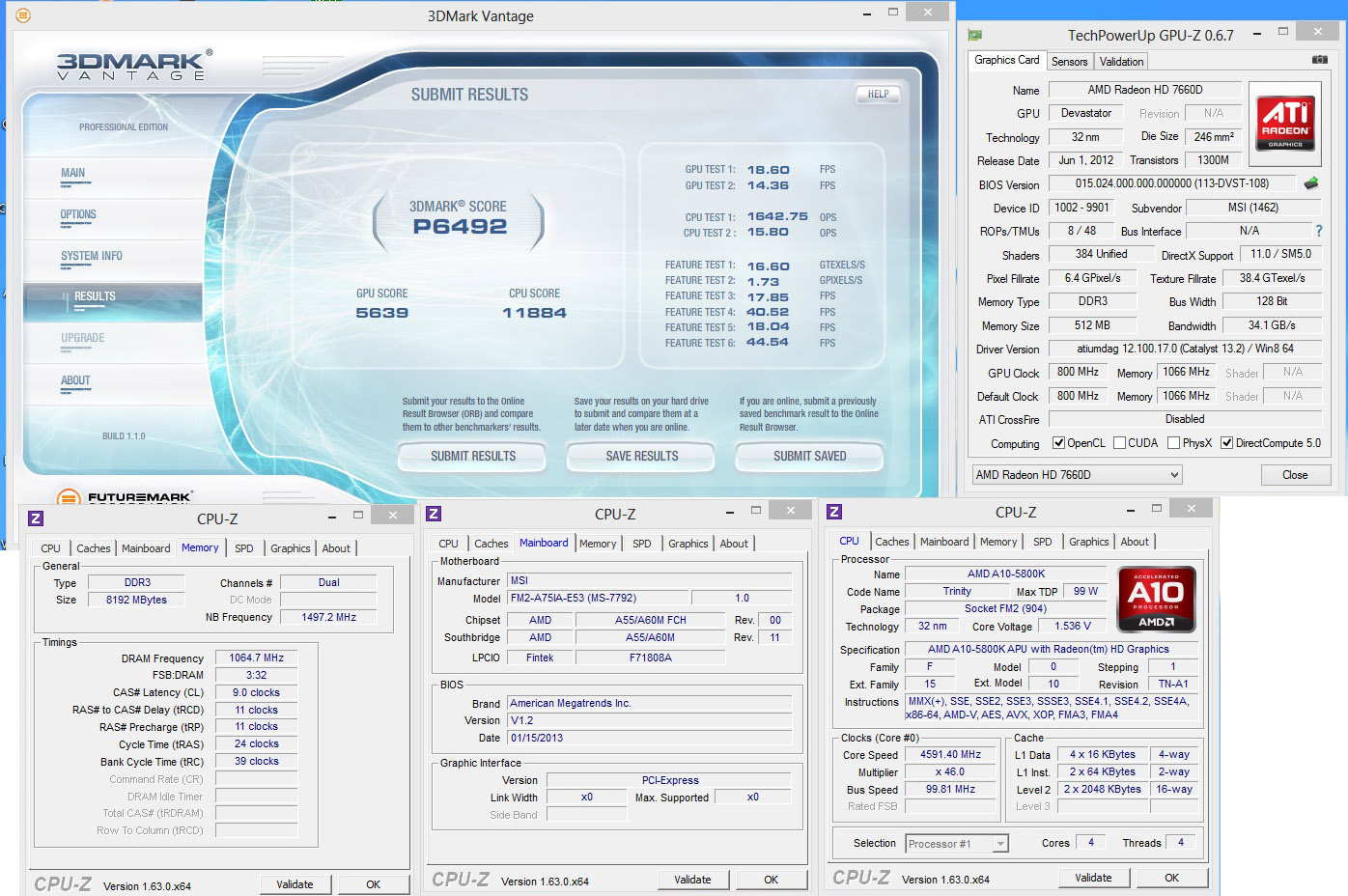The height and width of the screenshot is (896, 1348).
Task: Click the AMD A10 processor logo
Action: [x=1157, y=599]
